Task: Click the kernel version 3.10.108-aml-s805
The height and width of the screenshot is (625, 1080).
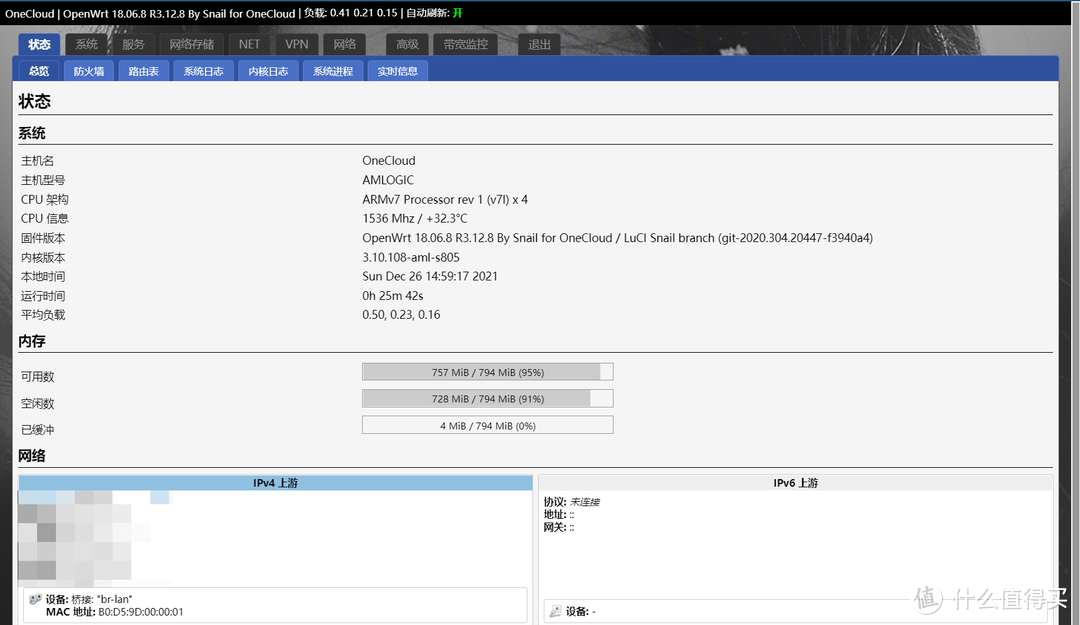Action: [411, 257]
